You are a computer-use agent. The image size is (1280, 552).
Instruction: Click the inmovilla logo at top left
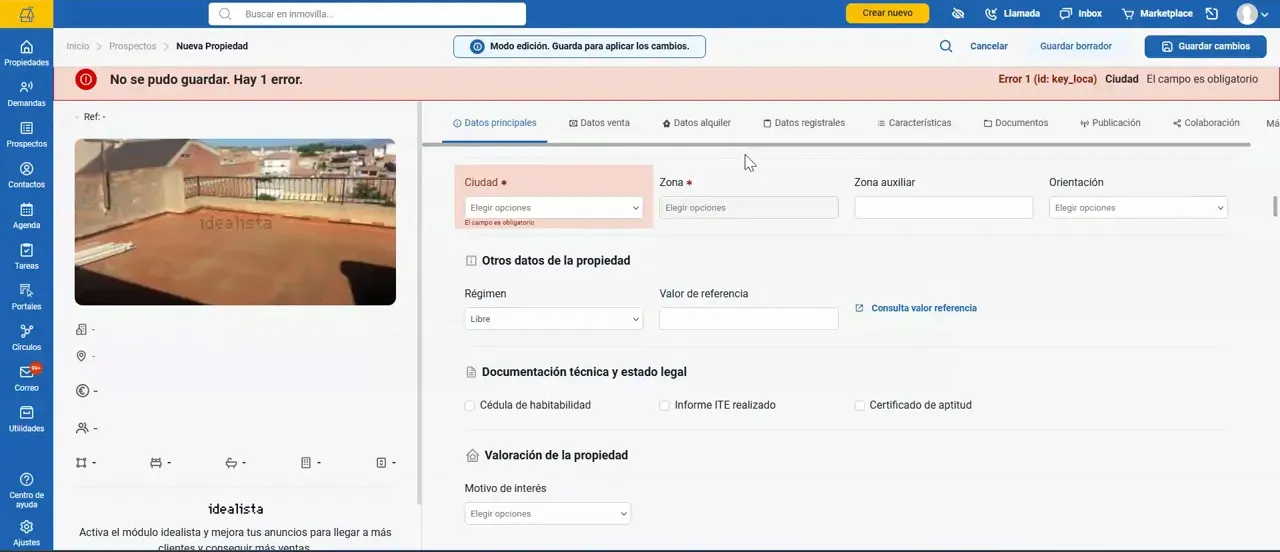tap(26, 14)
